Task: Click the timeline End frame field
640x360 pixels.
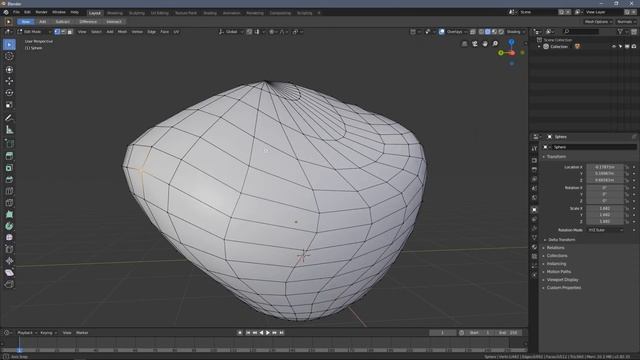Action: 509,333
